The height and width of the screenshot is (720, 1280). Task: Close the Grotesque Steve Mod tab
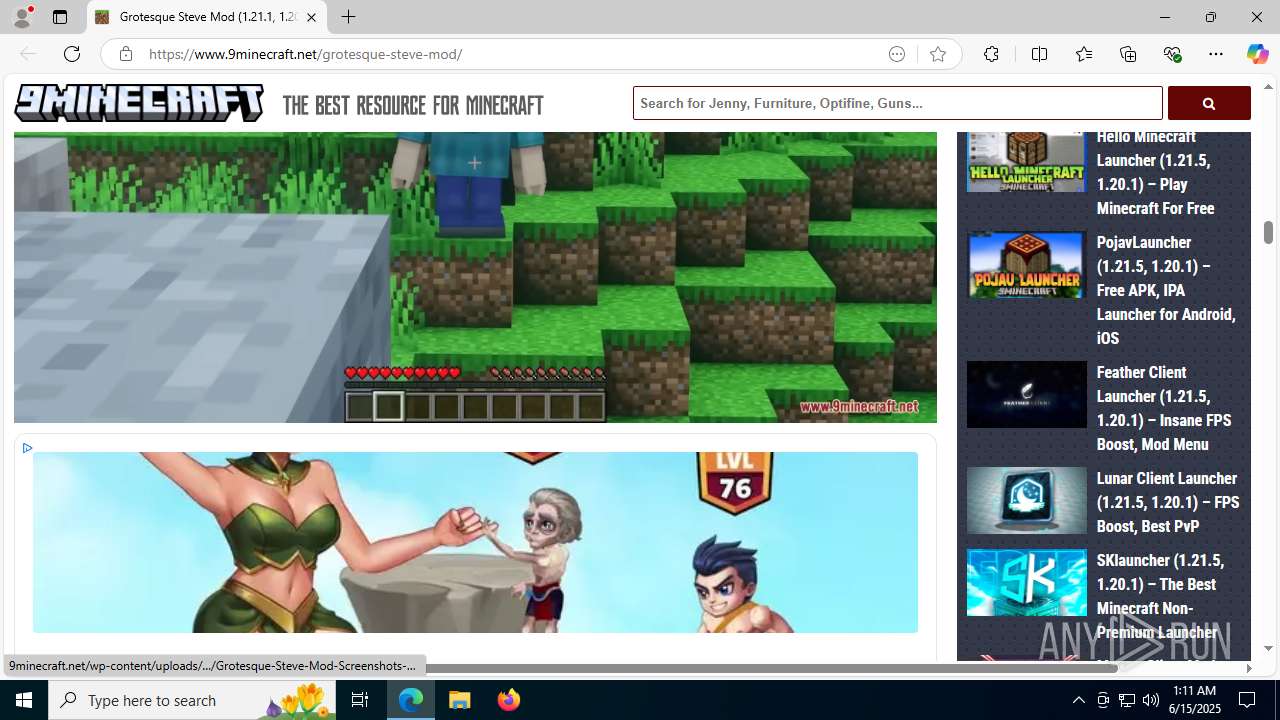[x=311, y=17]
